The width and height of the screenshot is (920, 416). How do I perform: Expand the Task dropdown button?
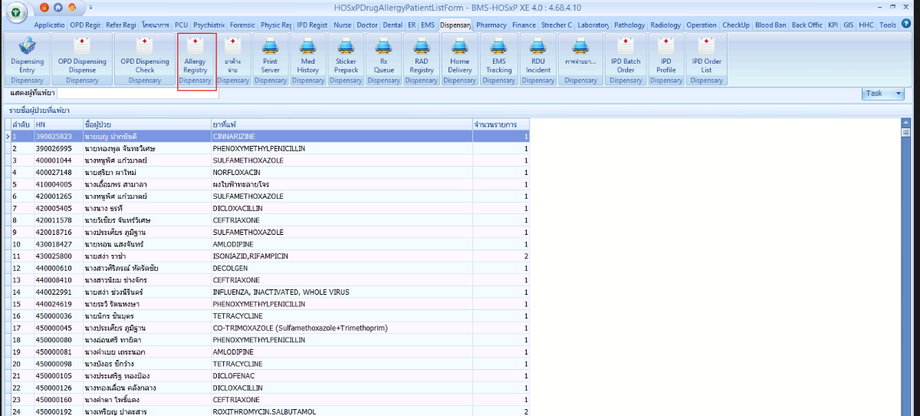[x=883, y=93]
